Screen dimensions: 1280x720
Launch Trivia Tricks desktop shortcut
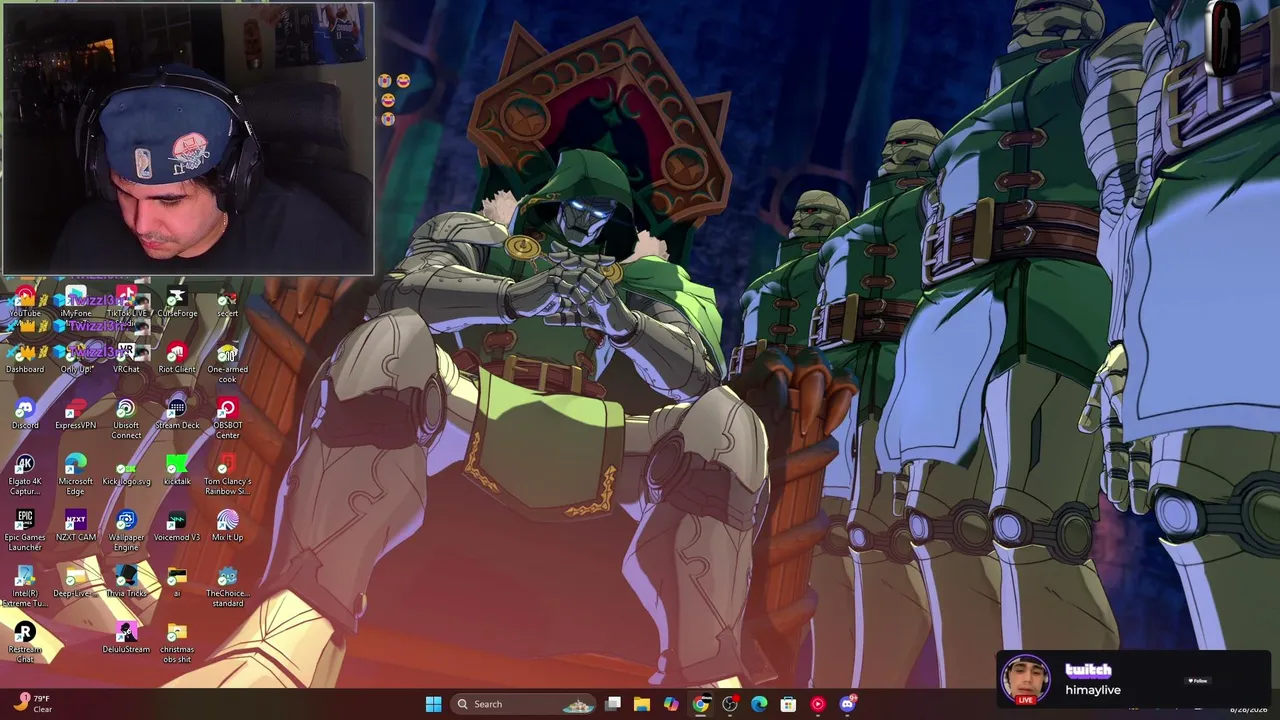tap(126, 581)
